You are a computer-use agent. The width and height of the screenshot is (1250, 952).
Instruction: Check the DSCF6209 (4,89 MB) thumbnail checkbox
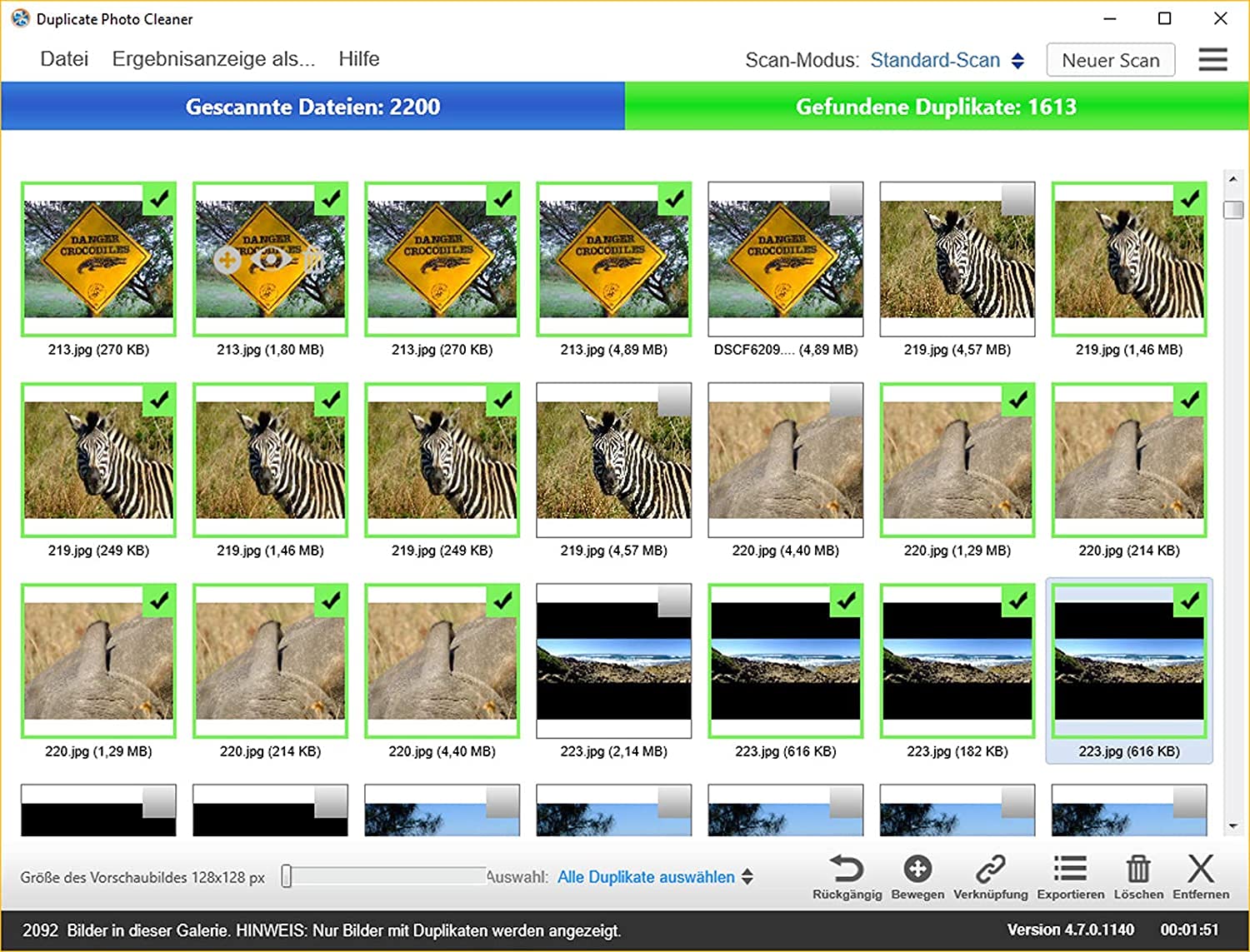point(845,199)
